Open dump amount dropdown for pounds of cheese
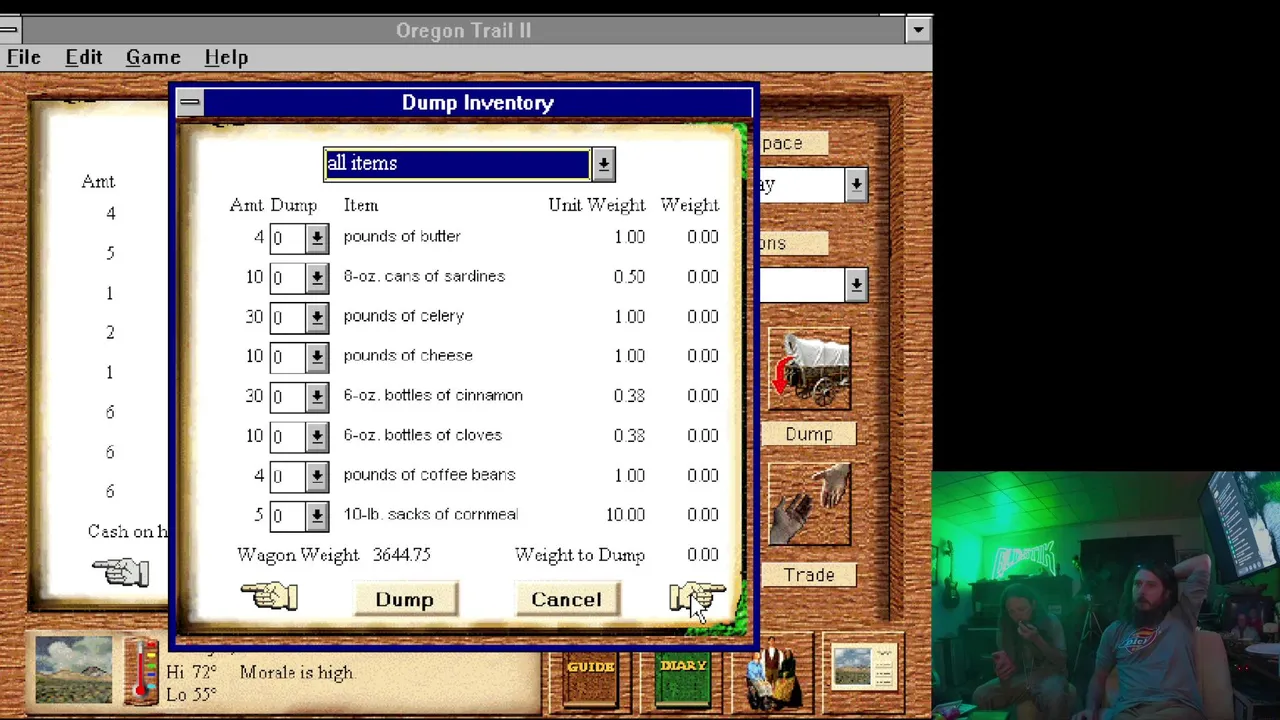This screenshot has height=720, width=1280. coord(317,357)
